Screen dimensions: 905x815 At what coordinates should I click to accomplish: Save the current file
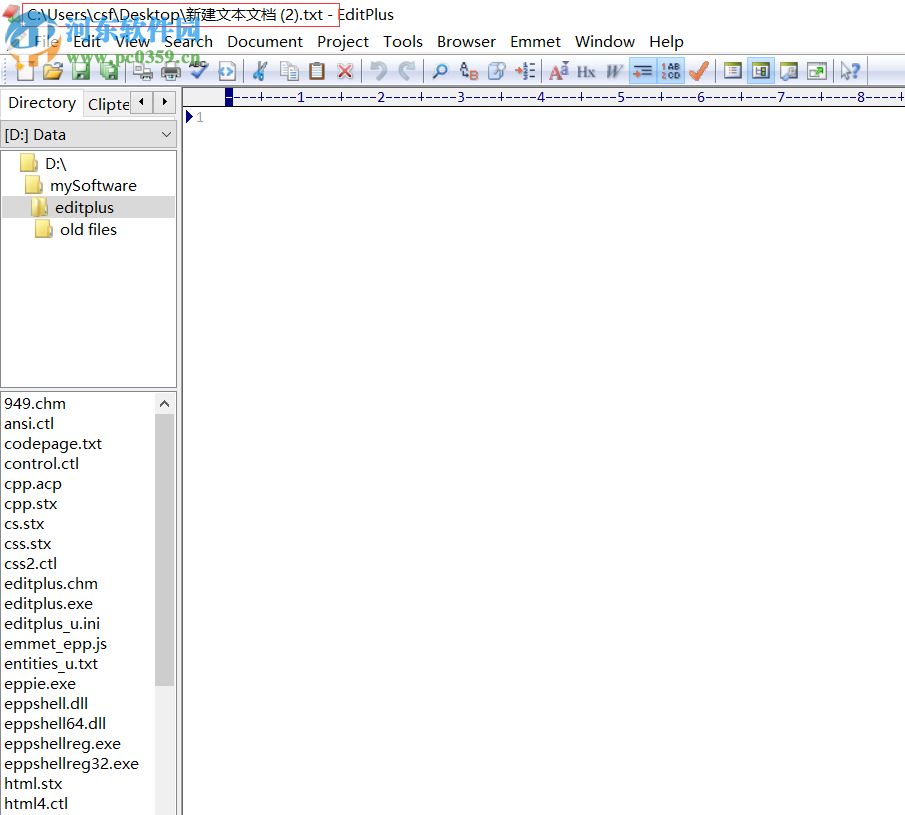80,71
